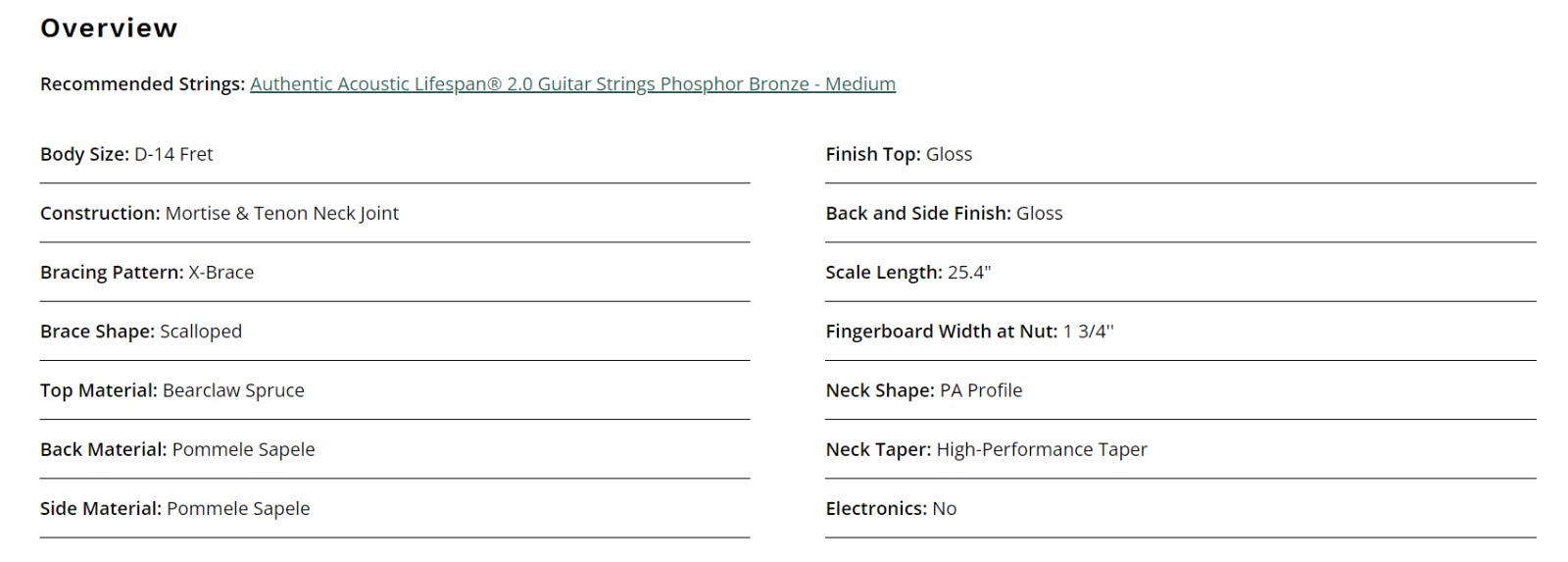
Task: Click the Overview heading
Action: pyautogui.click(x=109, y=28)
